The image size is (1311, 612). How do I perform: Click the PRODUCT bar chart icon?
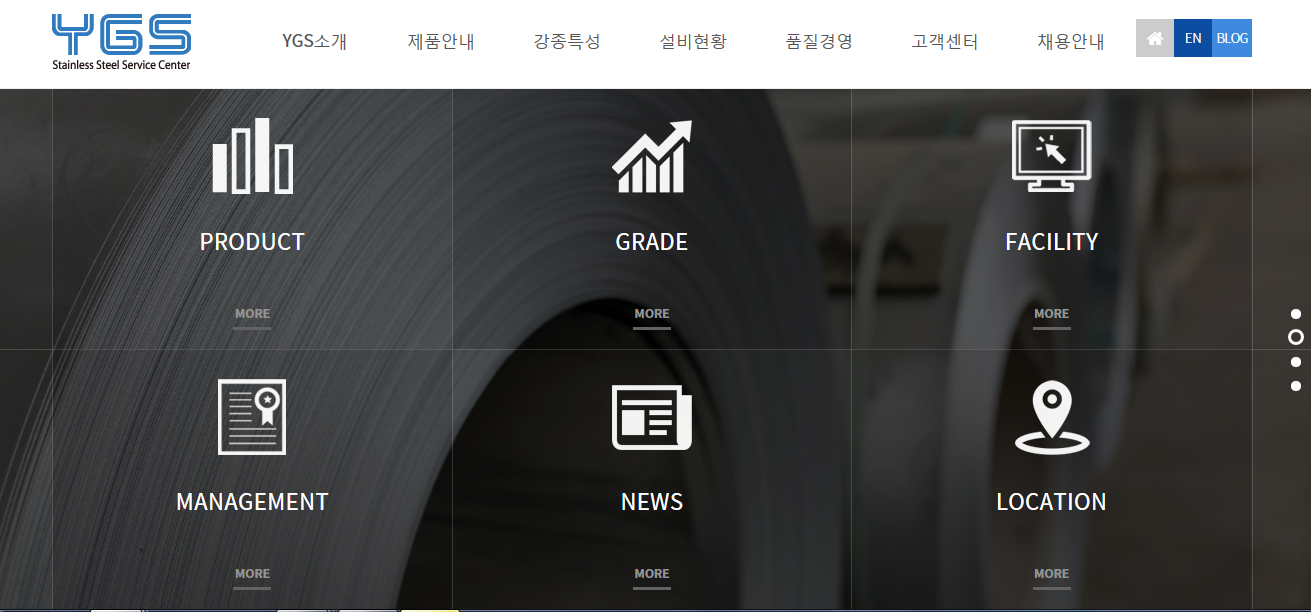252,156
